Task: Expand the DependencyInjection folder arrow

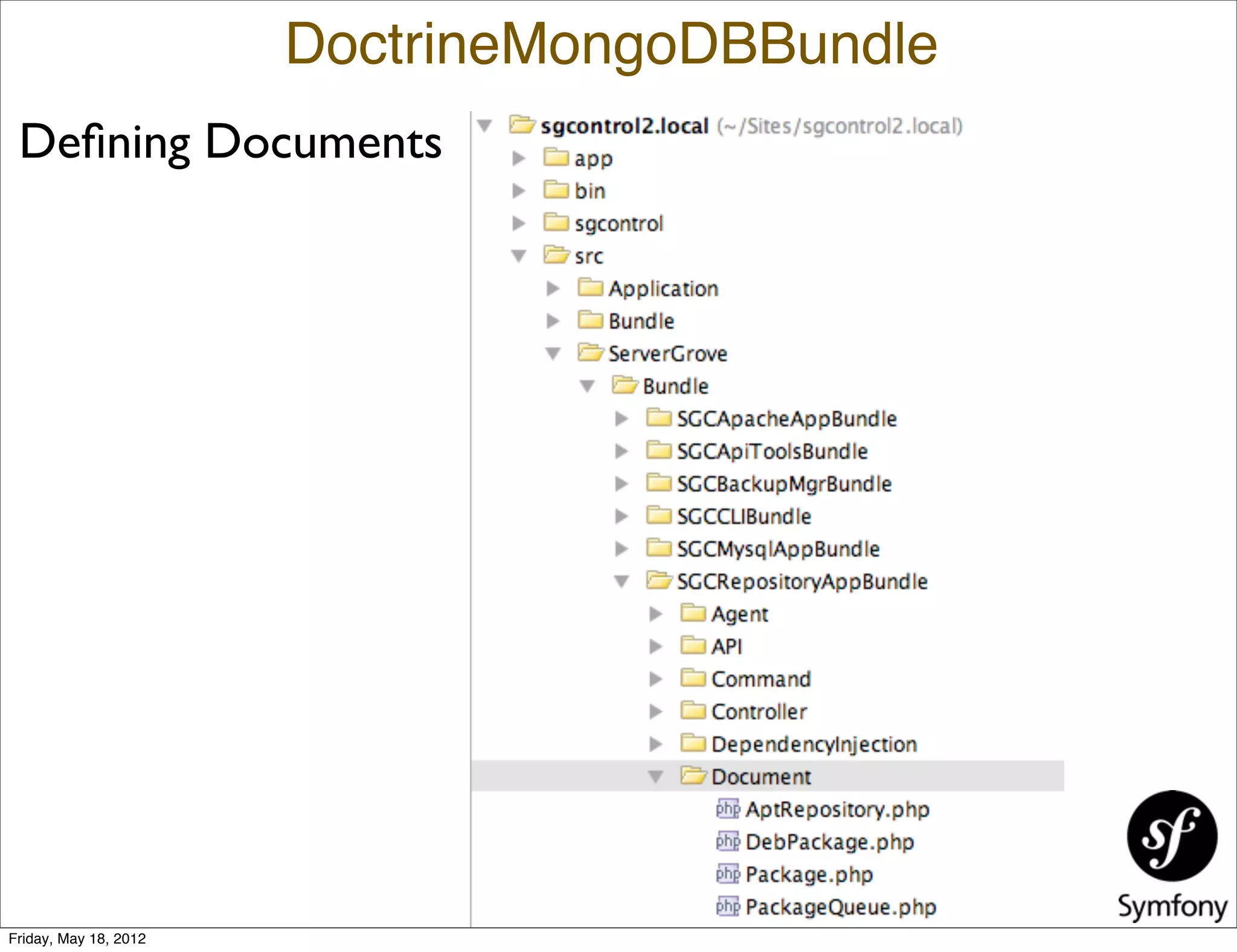Action: 655,744
